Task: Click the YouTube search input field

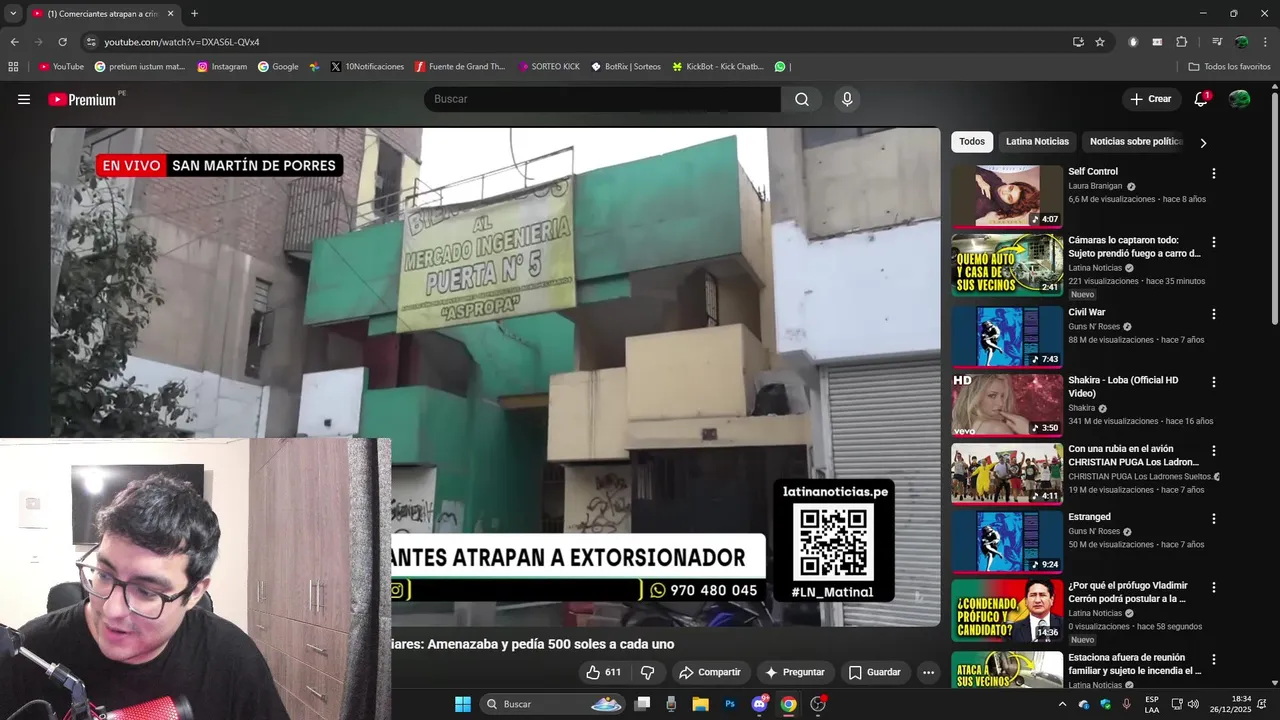Action: coord(603,99)
